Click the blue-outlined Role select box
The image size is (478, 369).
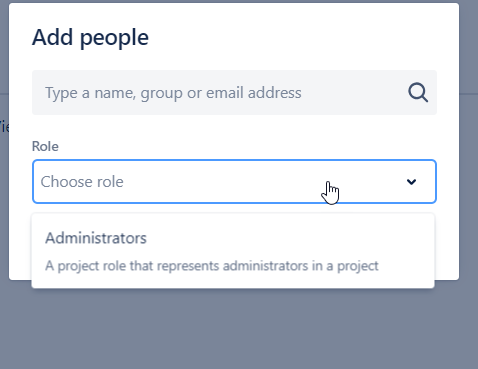[x=234, y=181]
